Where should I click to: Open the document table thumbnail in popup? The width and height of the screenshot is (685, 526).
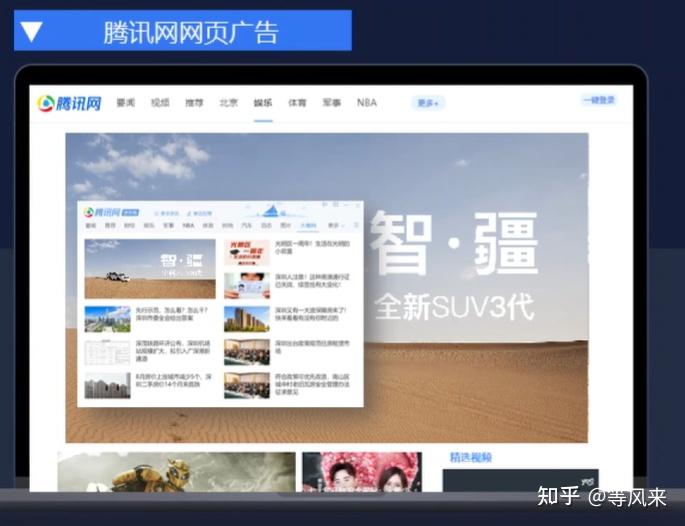coord(107,352)
